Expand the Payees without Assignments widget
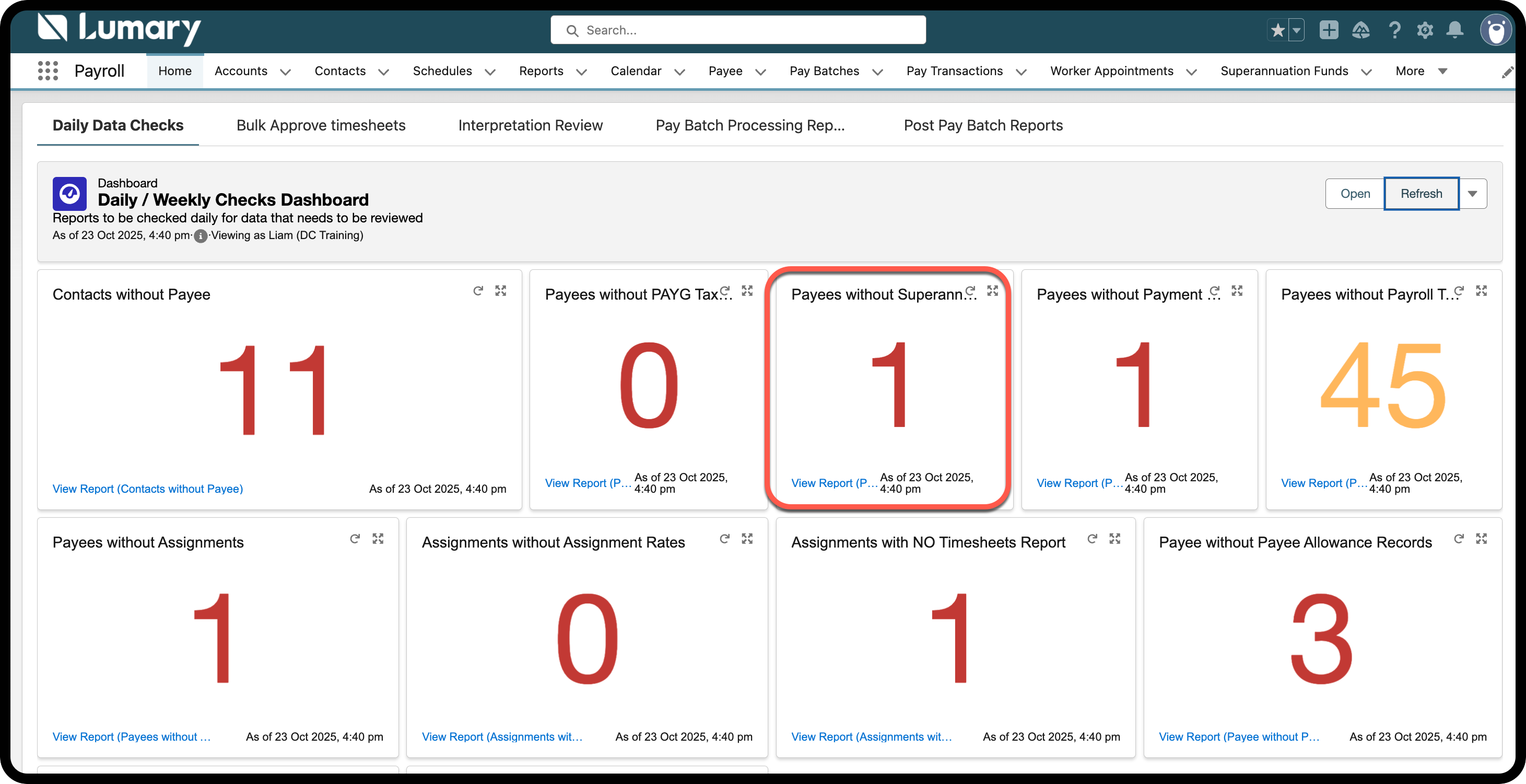Screen dimensions: 1526x784 point(378,539)
